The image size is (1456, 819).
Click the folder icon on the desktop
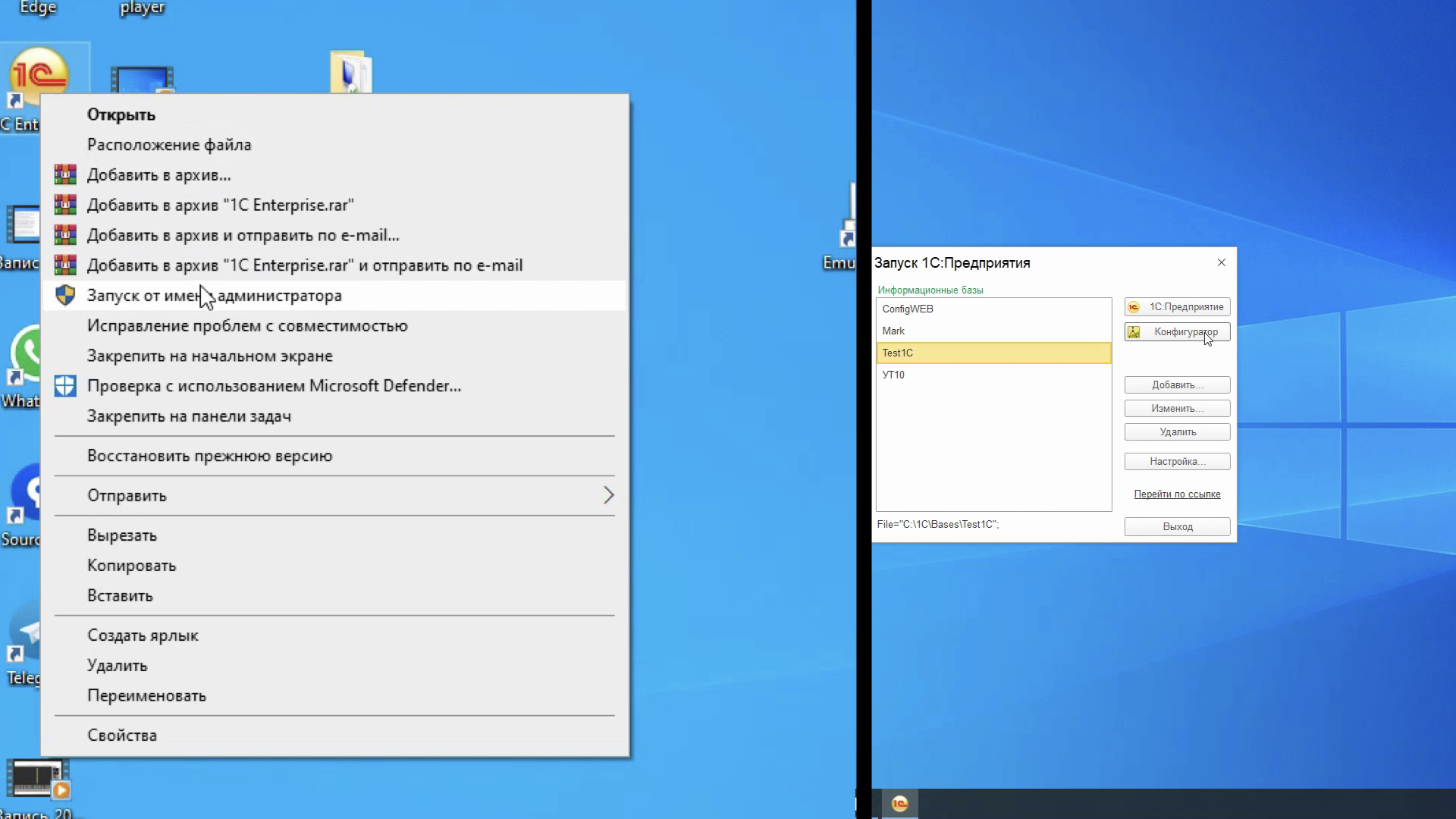pyautogui.click(x=351, y=72)
